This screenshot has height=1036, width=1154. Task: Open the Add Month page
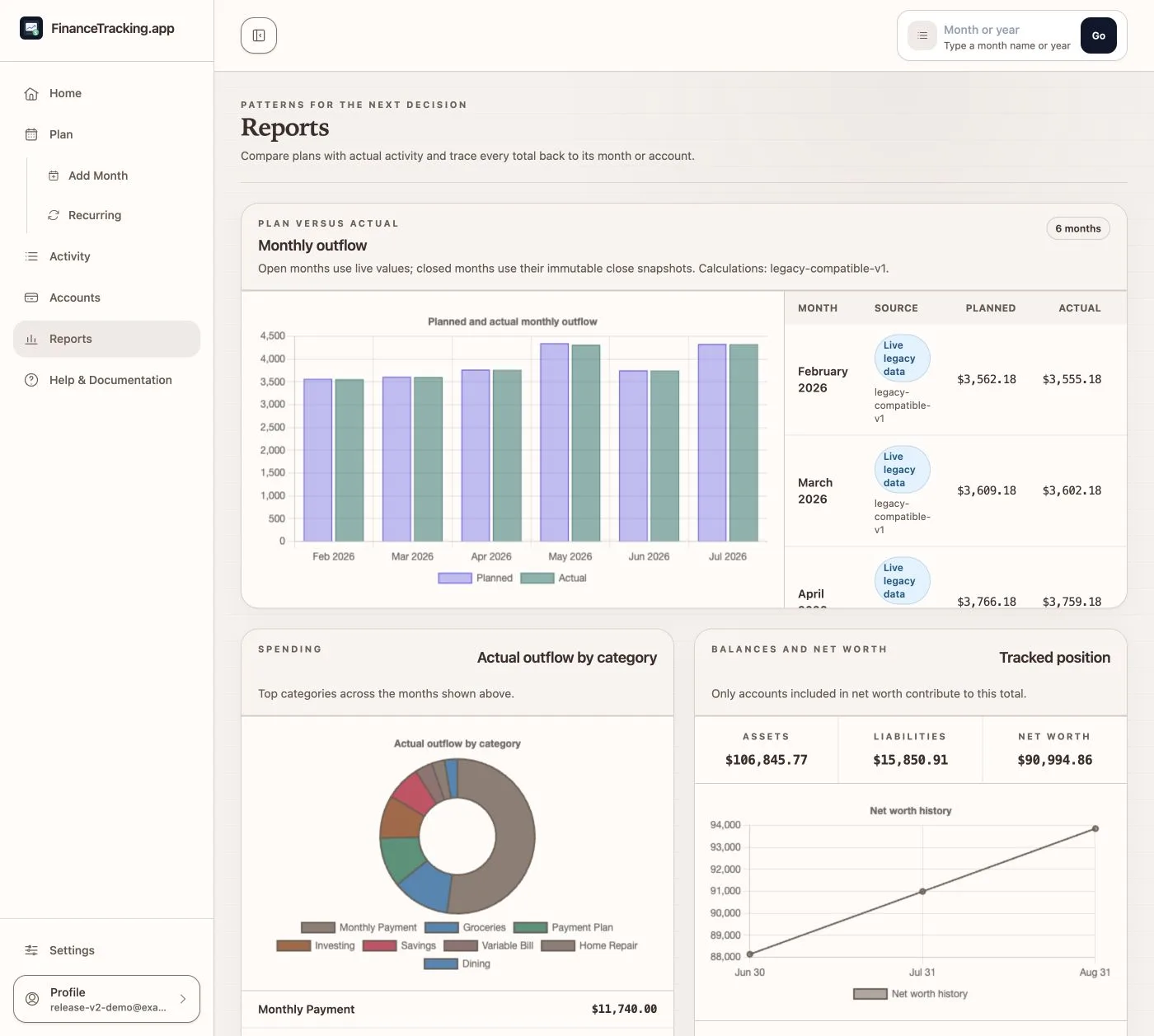[98, 176]
